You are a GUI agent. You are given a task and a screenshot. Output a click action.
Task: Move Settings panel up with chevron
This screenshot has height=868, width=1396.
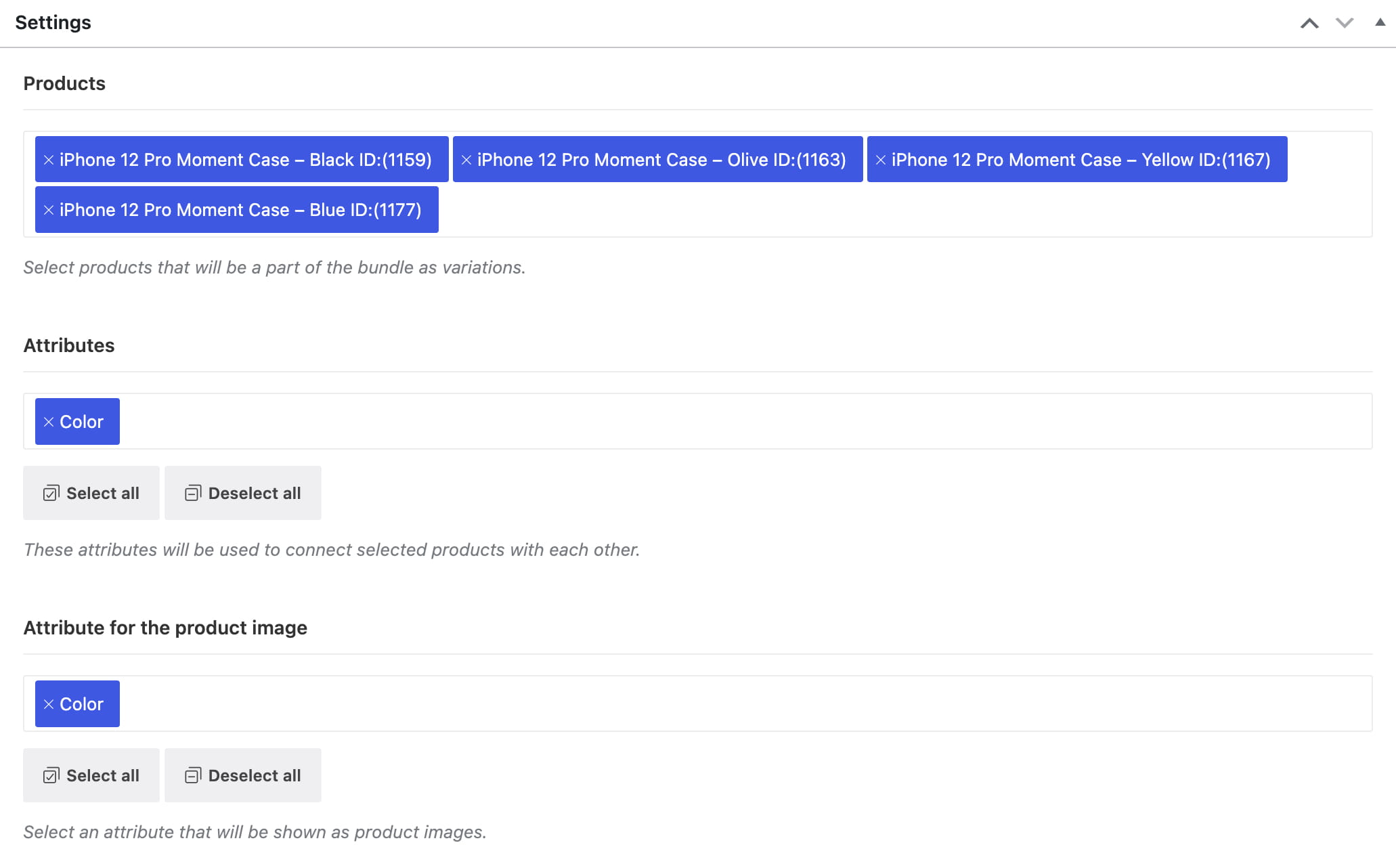coord(1309,23)
